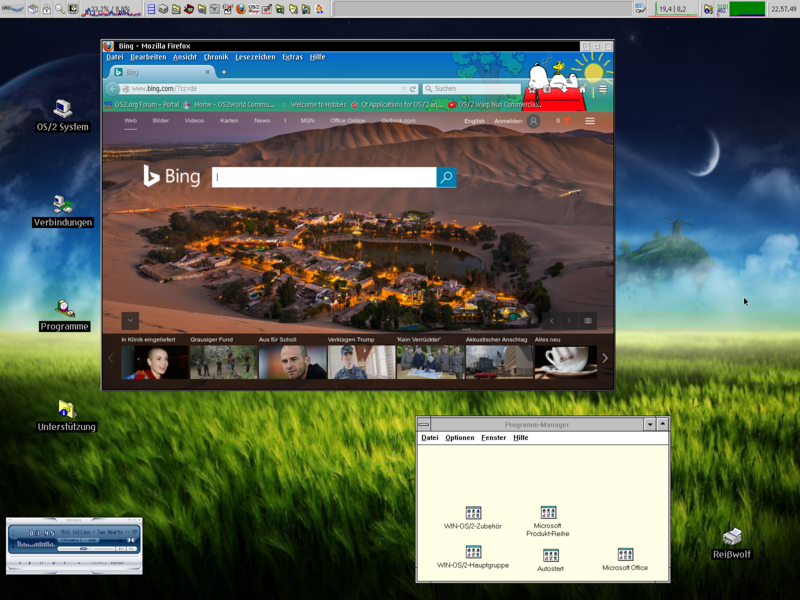Expand the Bing image info chevron
This screenshot has width=800, height=600.
tap(130, 320)
